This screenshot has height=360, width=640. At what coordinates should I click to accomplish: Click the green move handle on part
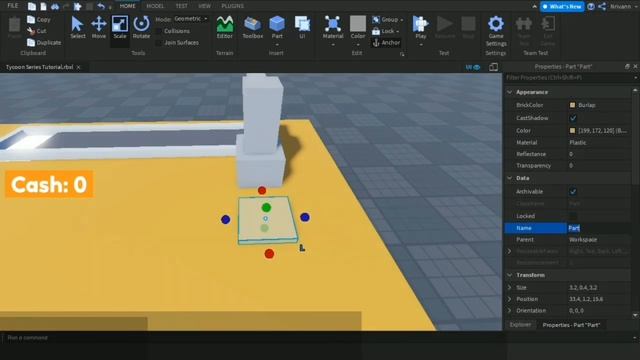click(266, 208)
